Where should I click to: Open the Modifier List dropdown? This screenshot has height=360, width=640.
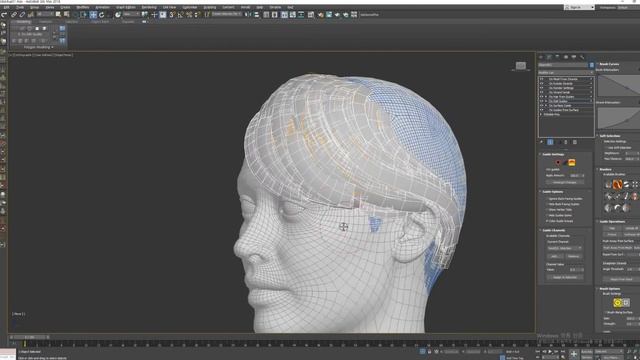tap(566, 73)
